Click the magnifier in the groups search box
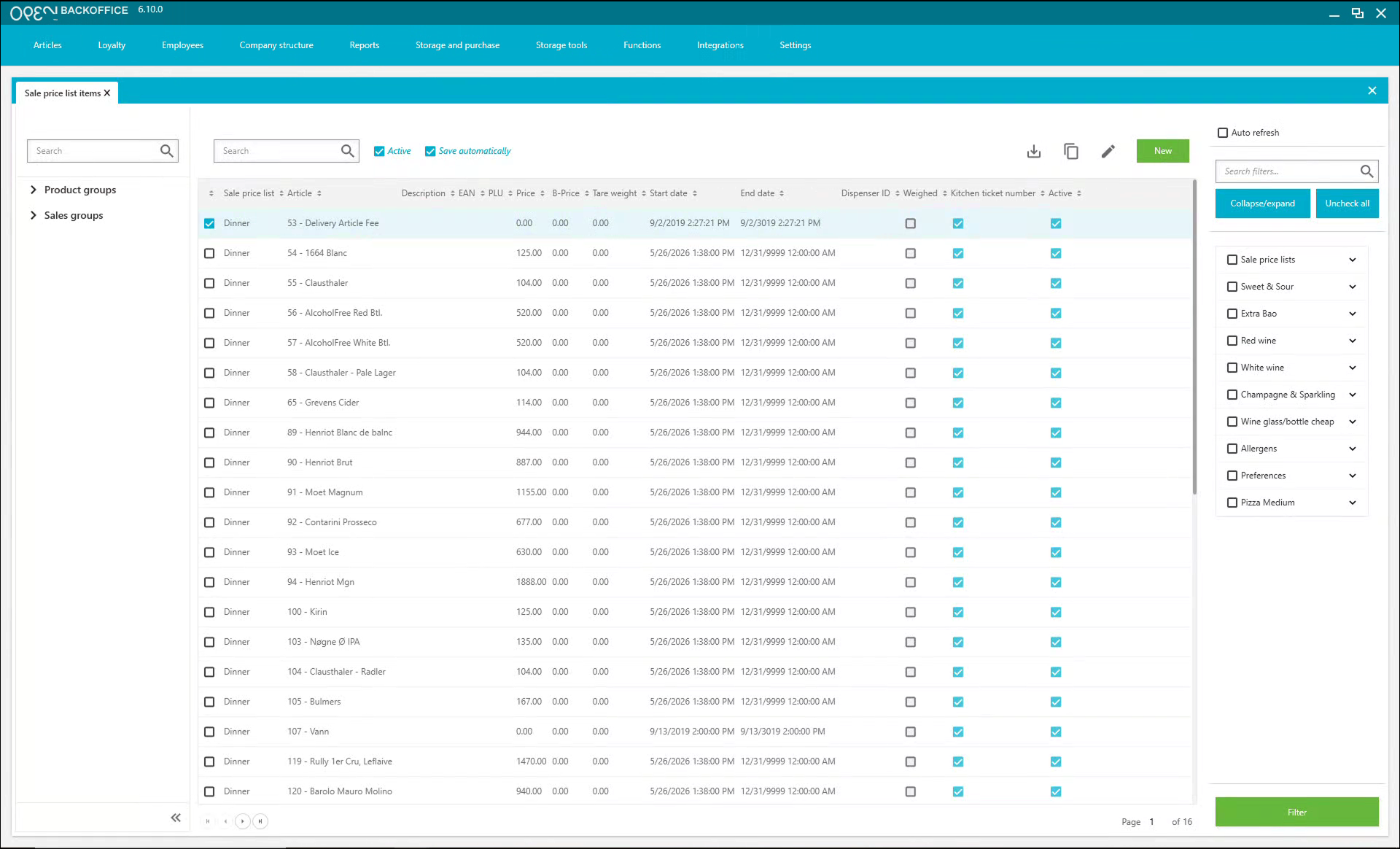The image size is (1400, 849). [x=166, y=151]
